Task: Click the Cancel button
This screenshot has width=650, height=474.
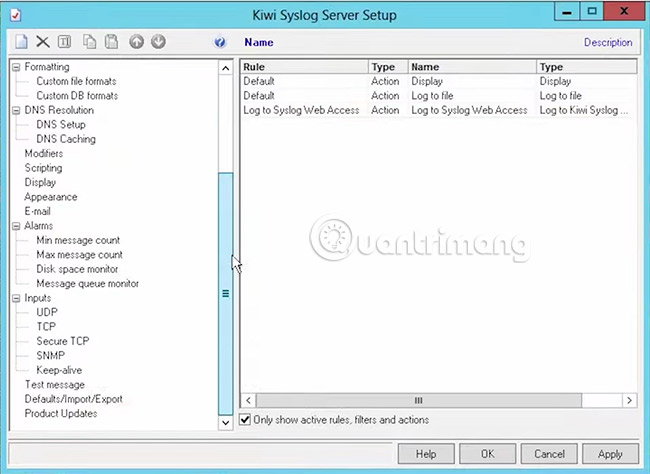Action: point(549,454)
